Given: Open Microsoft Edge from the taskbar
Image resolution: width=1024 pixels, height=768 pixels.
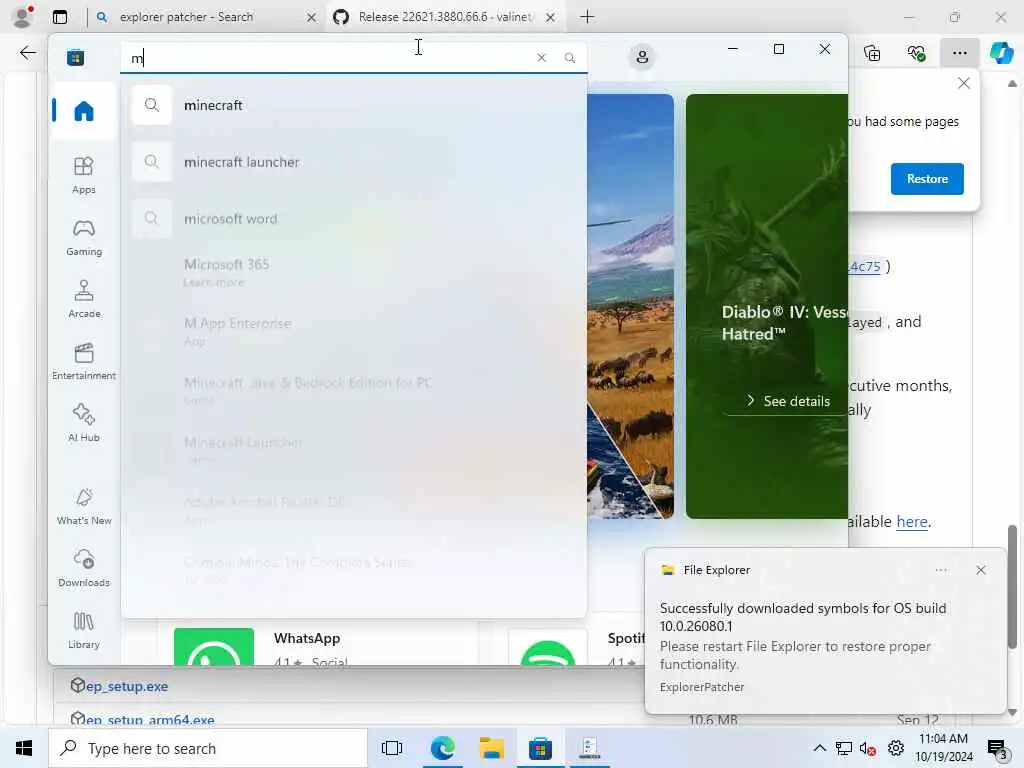Looking at the screenshot, I should 442,748.
